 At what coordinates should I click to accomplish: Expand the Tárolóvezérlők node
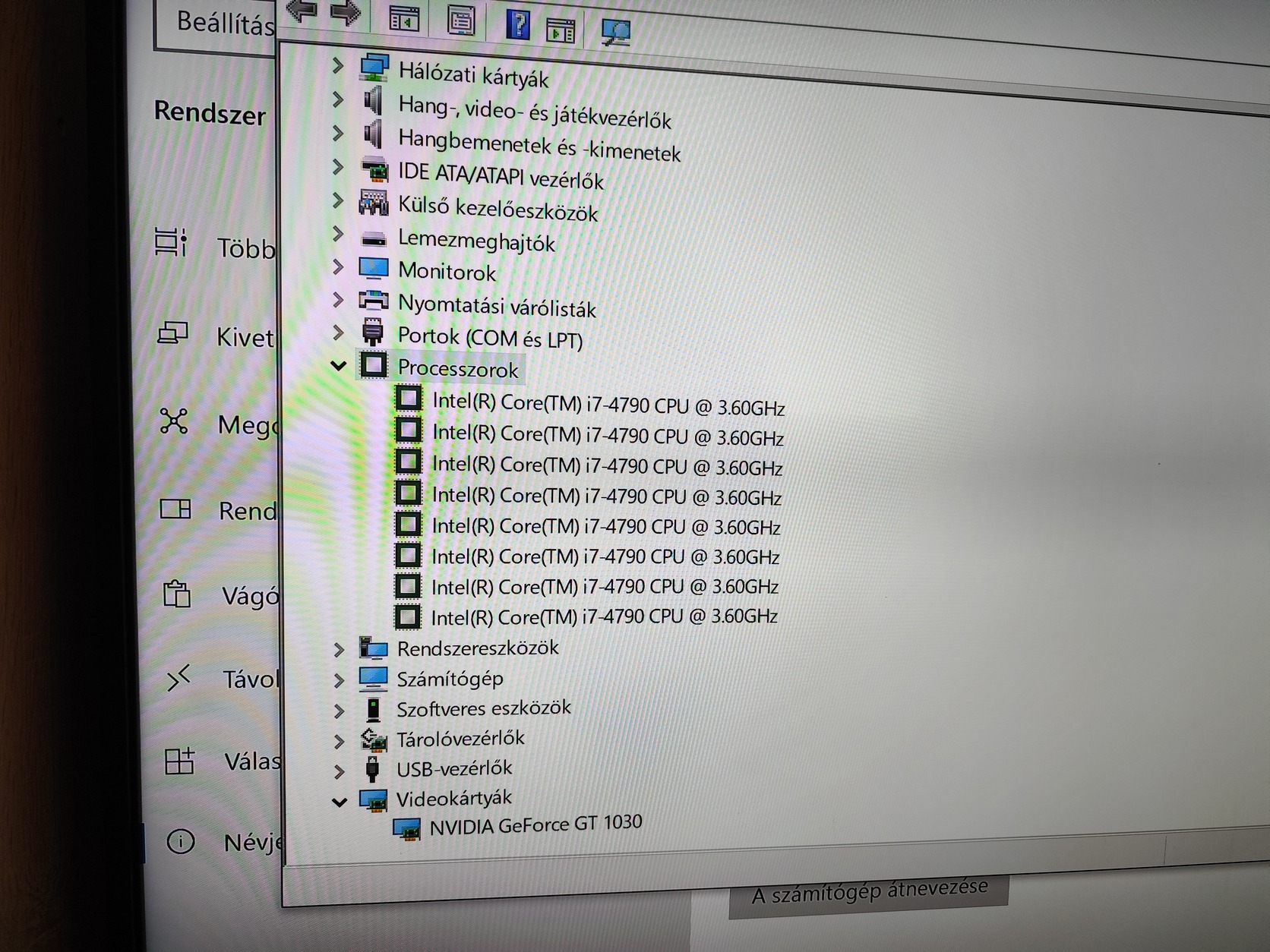[339, 741]
